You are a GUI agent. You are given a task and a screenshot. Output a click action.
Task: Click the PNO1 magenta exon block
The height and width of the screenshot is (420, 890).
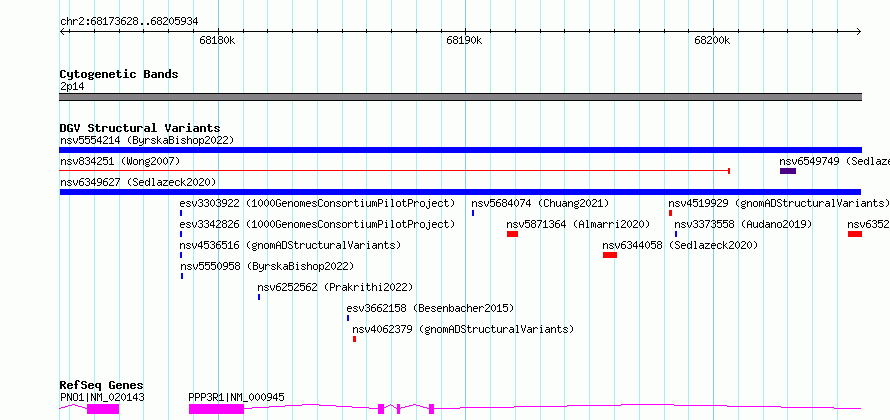[x=103, y=409]
